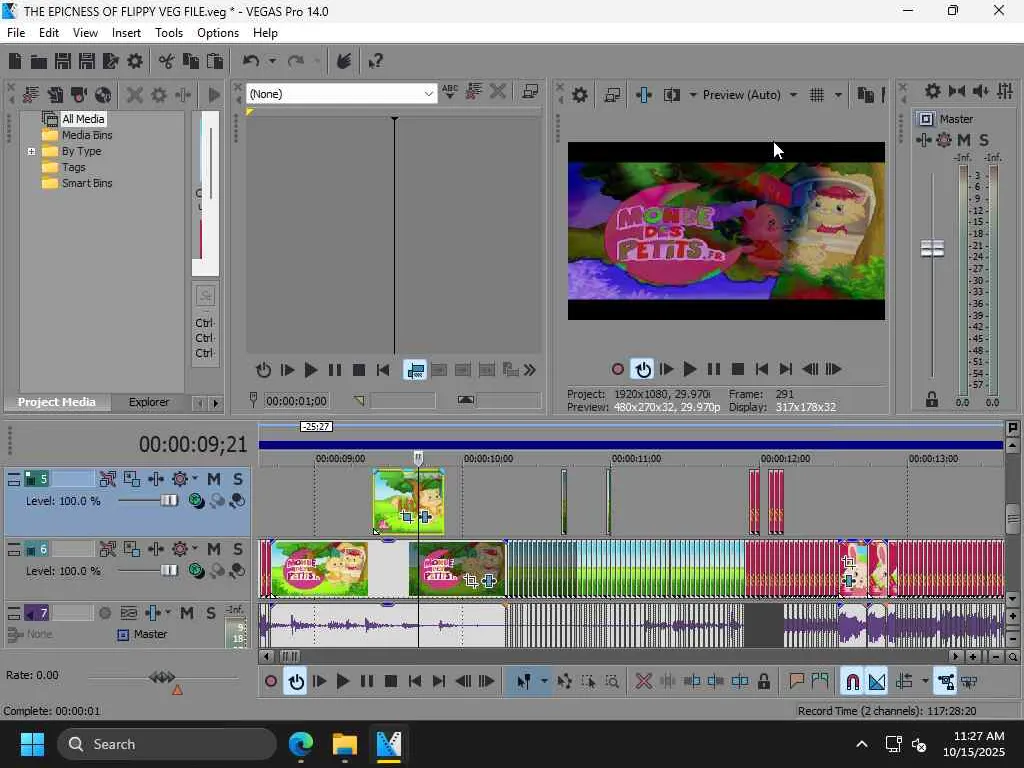Open Video Preview project settings gear
The width and height of the screenshot is (1024, 768).
click(x=579, y=95)
